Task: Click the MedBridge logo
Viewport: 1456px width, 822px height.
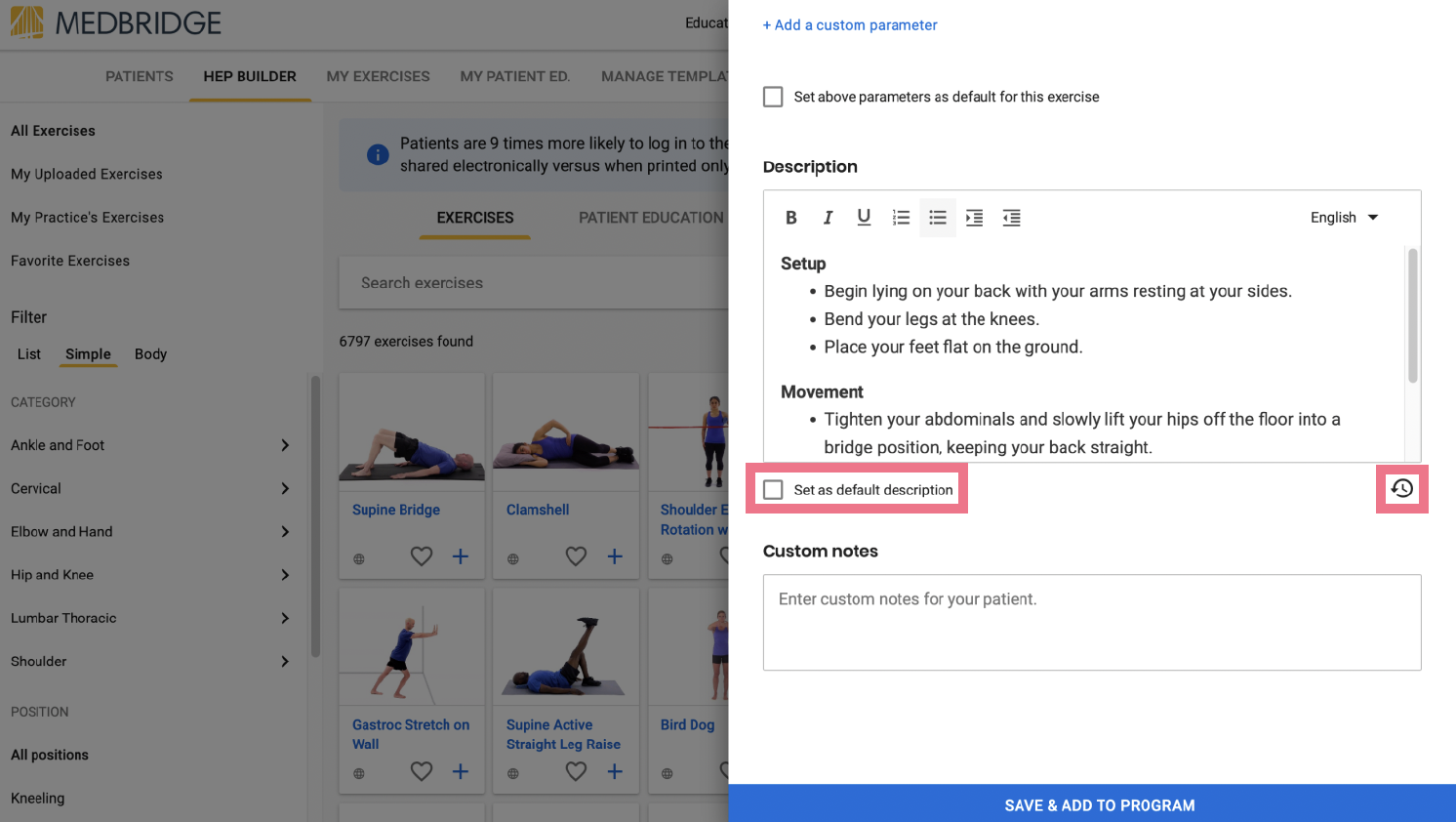Action: (116, 22)
